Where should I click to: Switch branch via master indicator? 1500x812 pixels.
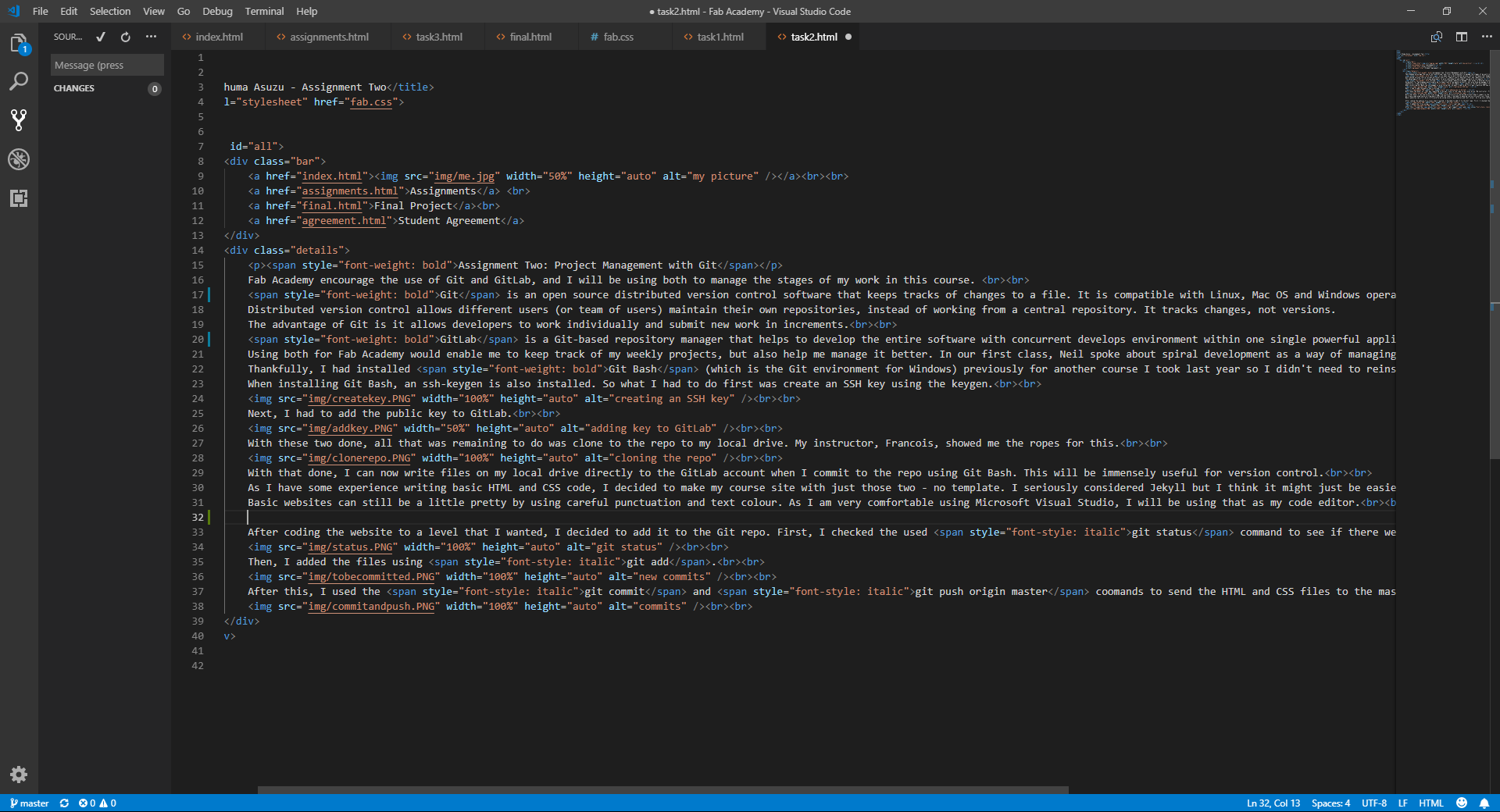coord(30,803)
